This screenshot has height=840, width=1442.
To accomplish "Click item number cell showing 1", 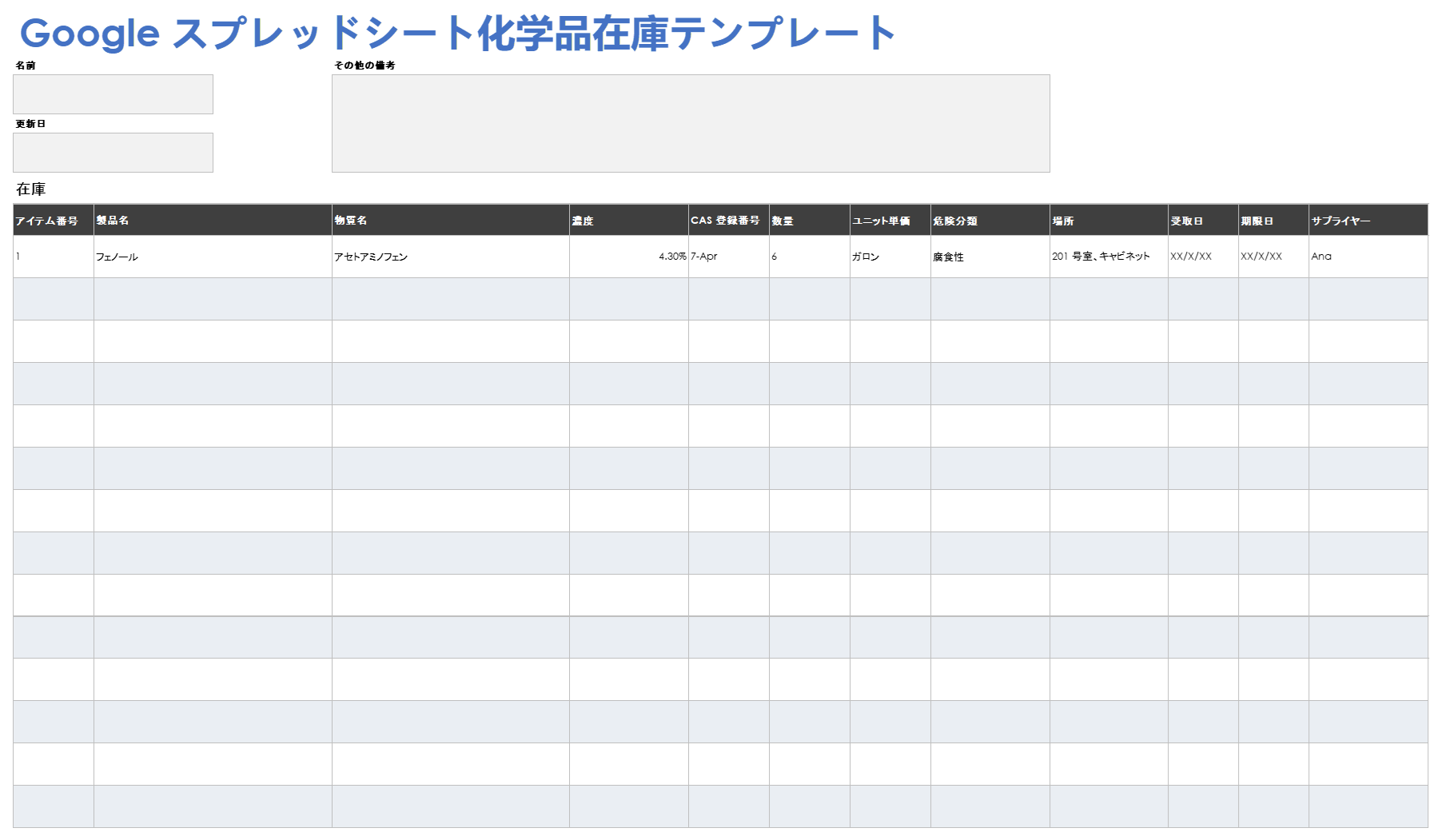I will tap(54, 257).
